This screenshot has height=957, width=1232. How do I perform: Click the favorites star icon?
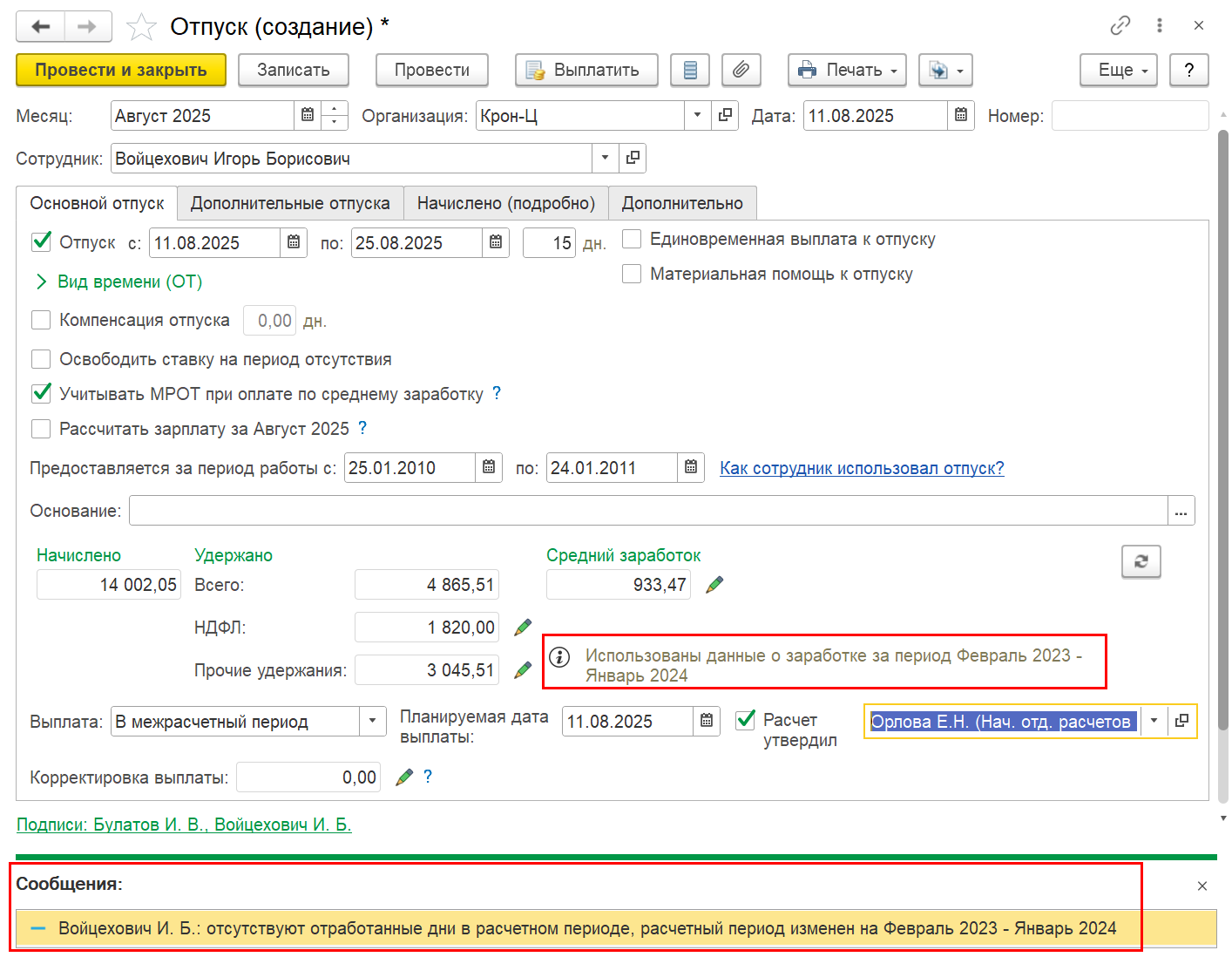[x=141, y=27]
